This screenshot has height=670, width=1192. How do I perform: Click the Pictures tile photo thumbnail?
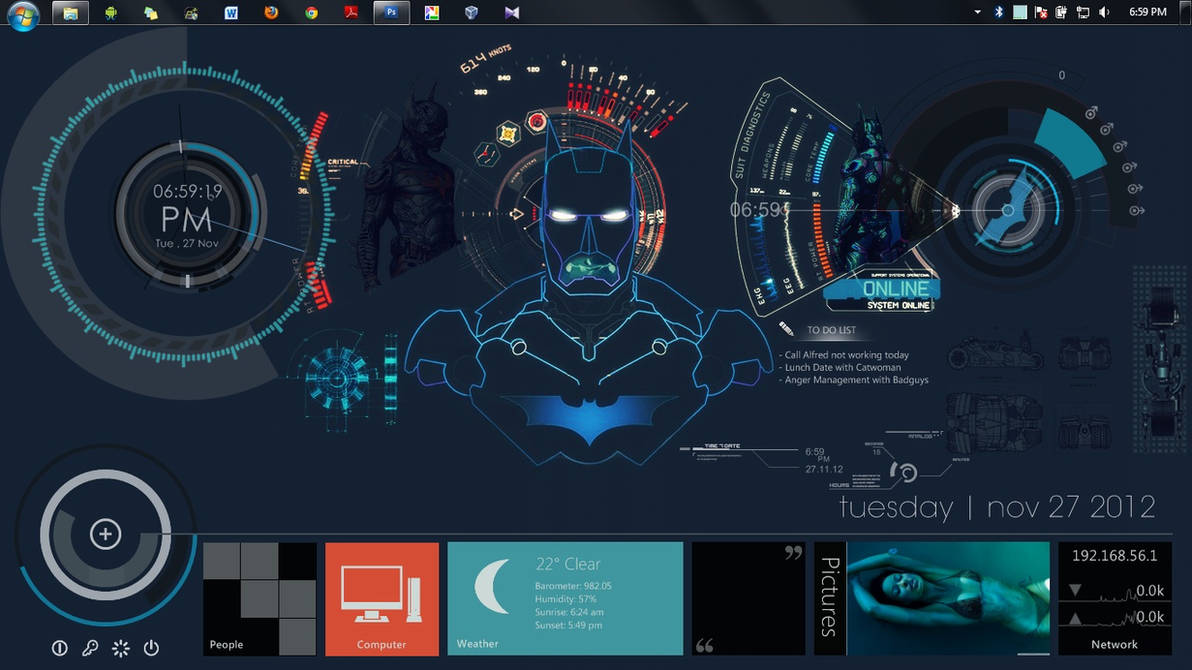(x=949, y=599)
